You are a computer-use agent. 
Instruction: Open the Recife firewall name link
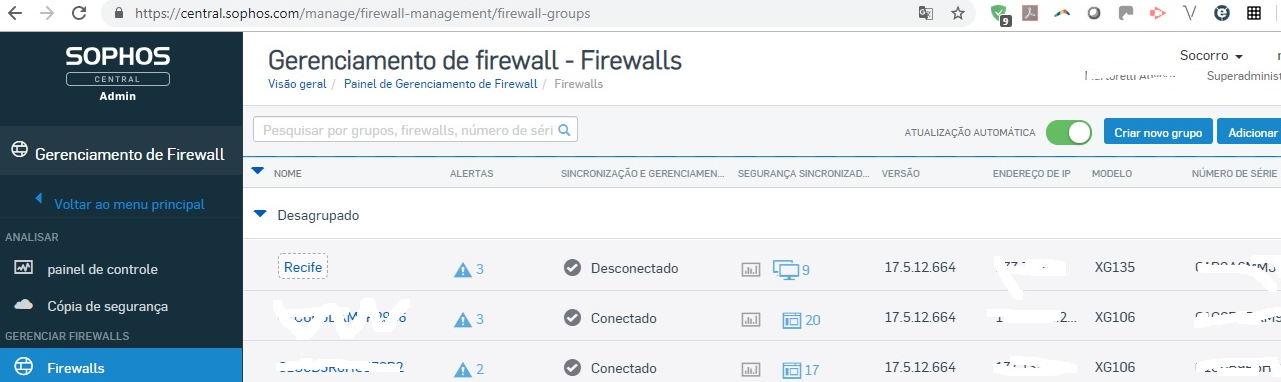[303, 268]
